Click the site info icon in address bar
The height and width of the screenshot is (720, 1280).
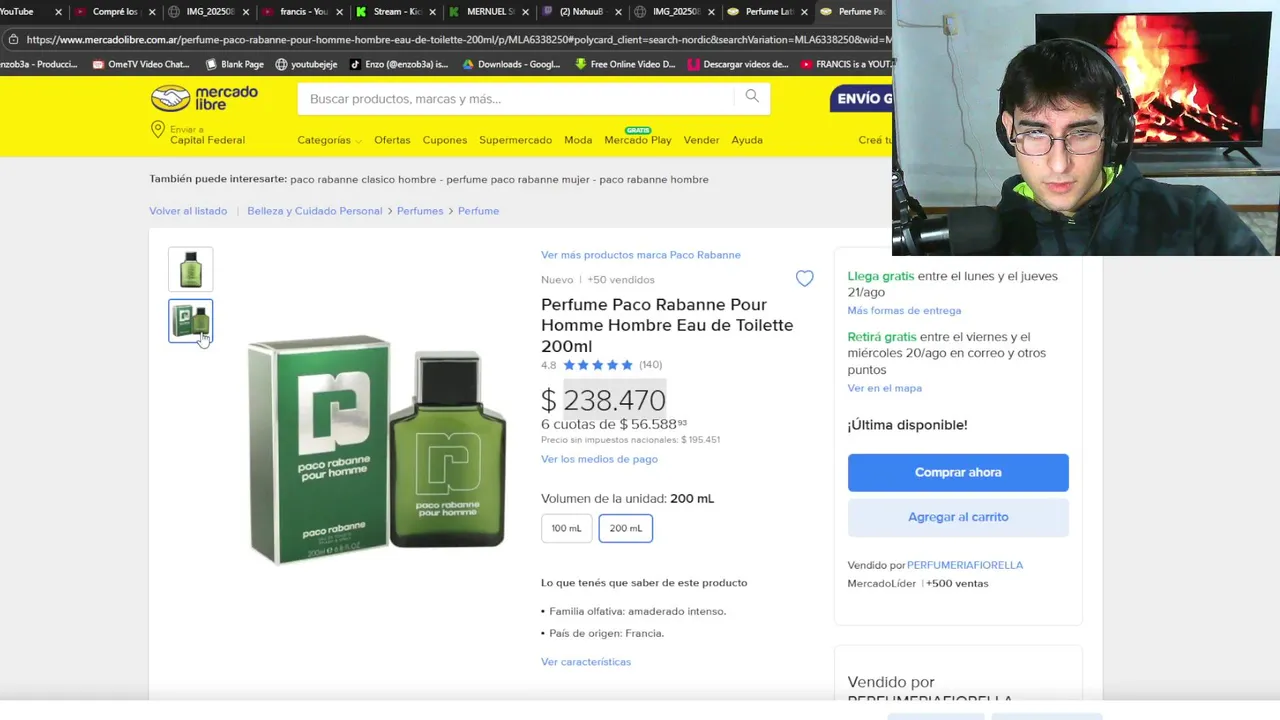13,39
